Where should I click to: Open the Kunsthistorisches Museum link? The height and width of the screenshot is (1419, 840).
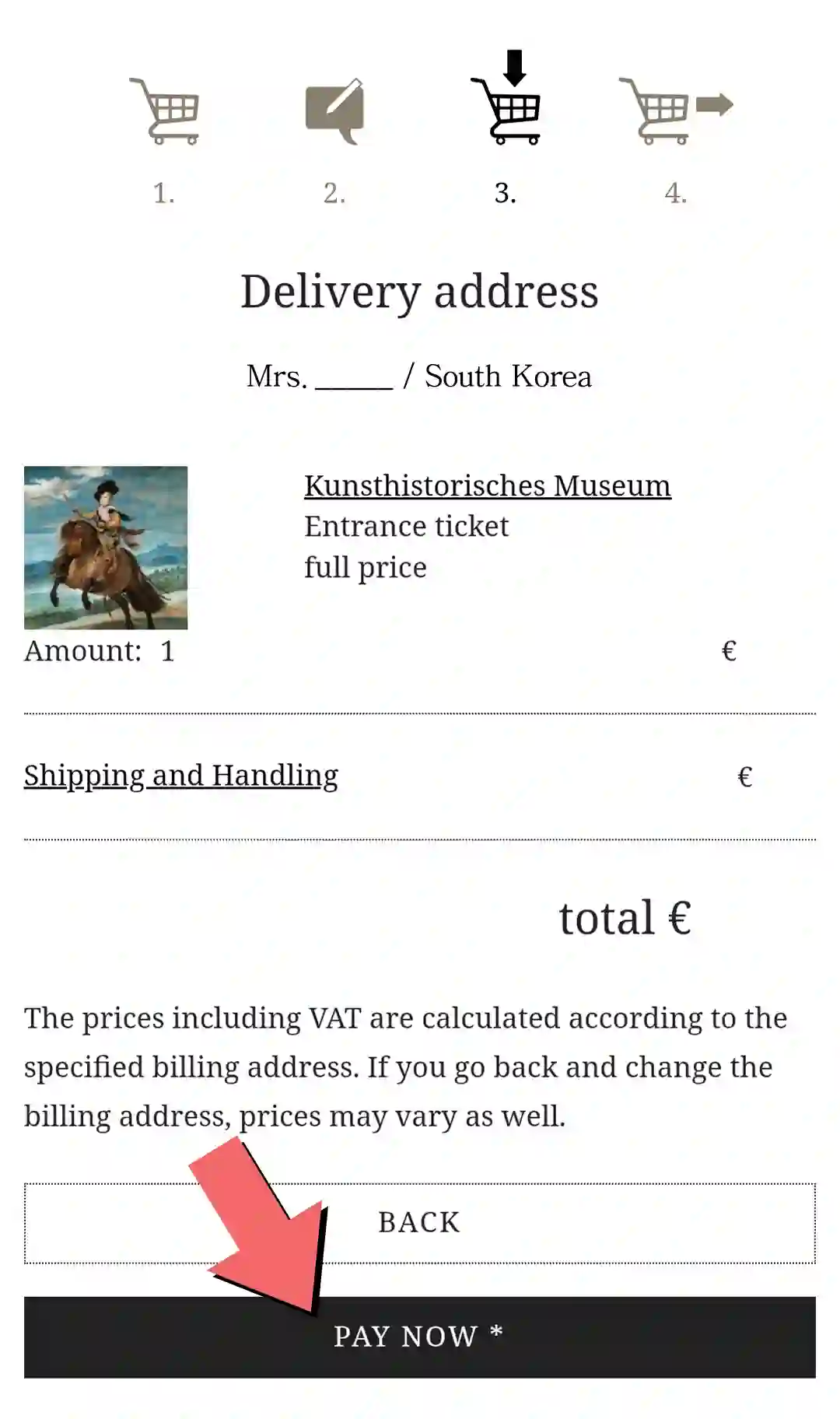[x=487, y=485]
